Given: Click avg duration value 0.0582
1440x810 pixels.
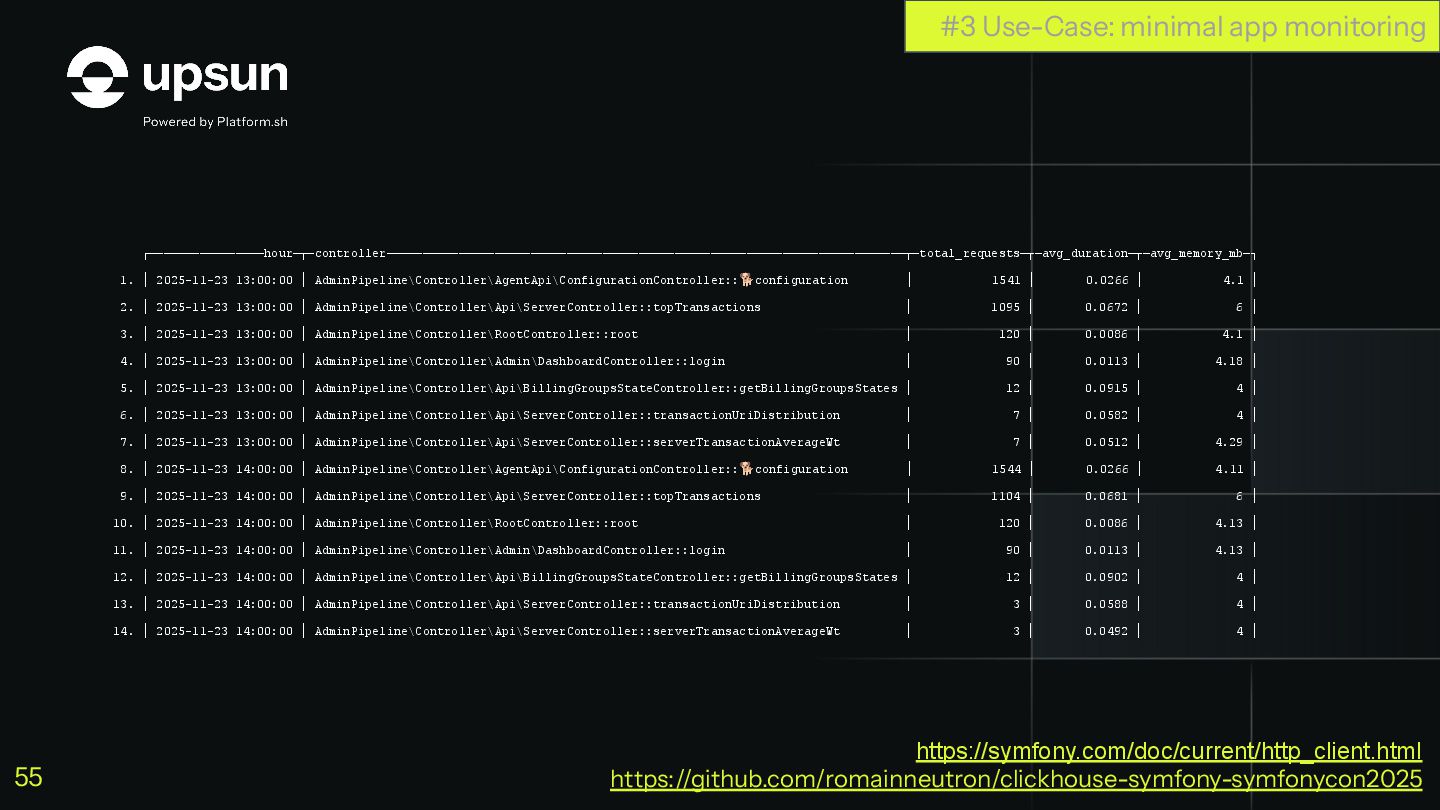Looking at the screenshot, I should pyautogui.click(x=1107, y=415).
